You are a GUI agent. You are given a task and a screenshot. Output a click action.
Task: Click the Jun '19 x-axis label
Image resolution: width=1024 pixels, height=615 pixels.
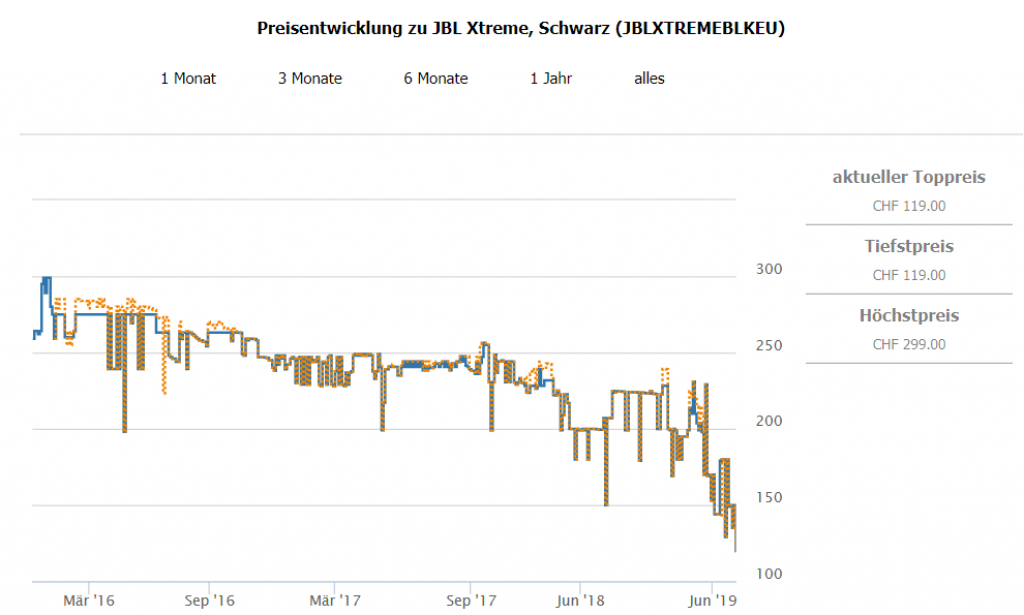712,600
